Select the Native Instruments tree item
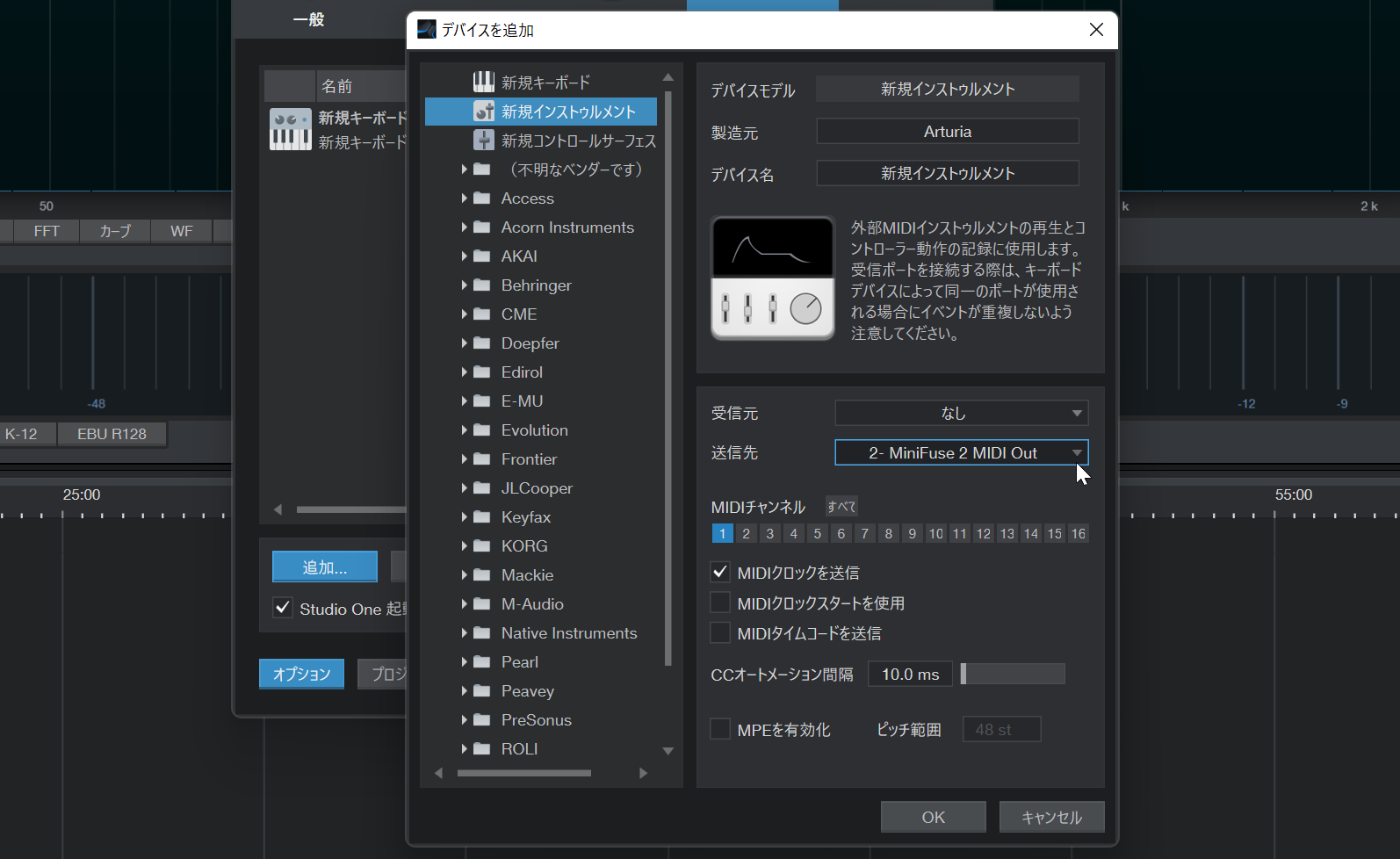 tap(569, 632)
